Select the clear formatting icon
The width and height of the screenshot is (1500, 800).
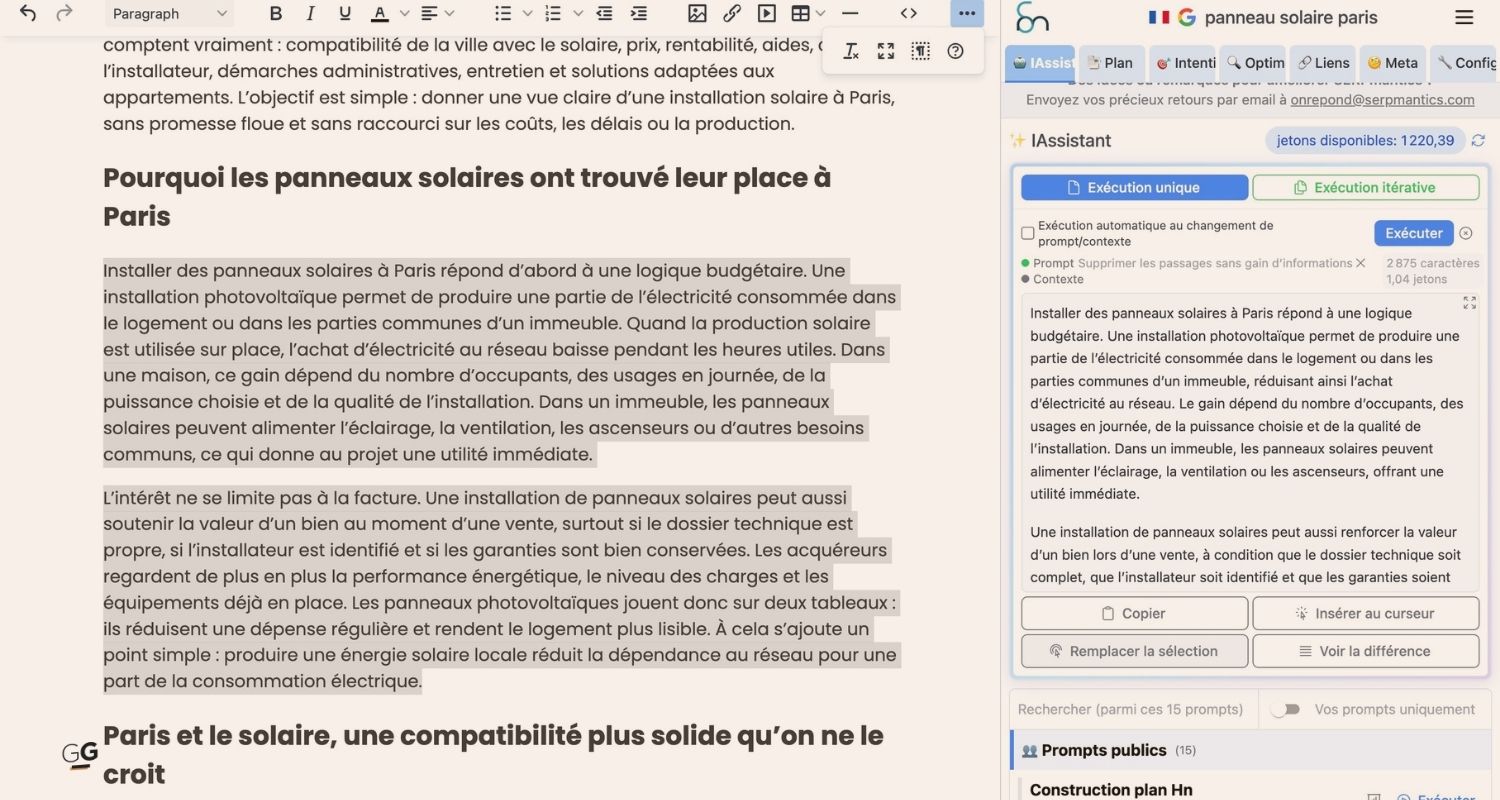point(851,51)
